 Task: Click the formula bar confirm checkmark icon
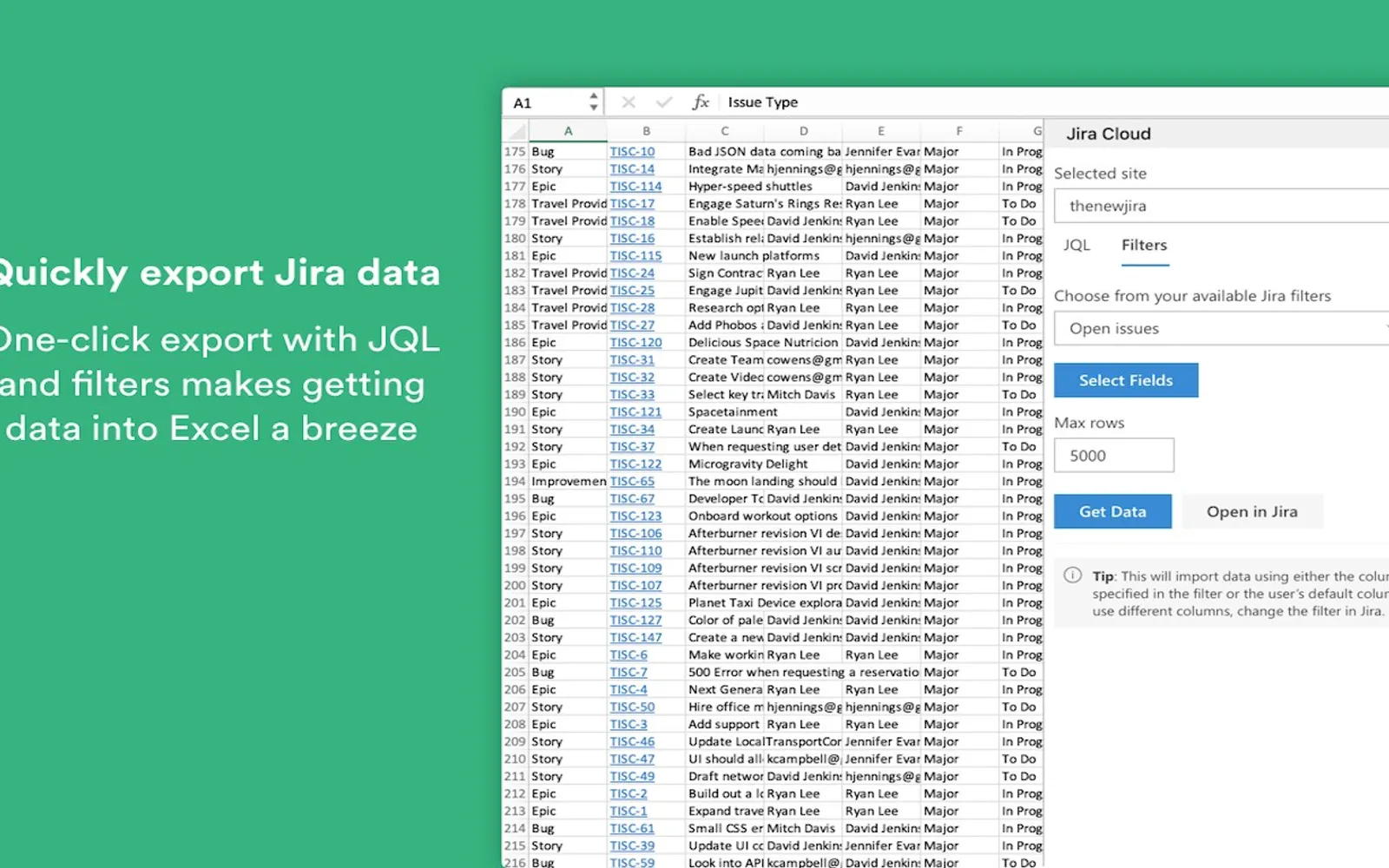click(x=664, y=102)
